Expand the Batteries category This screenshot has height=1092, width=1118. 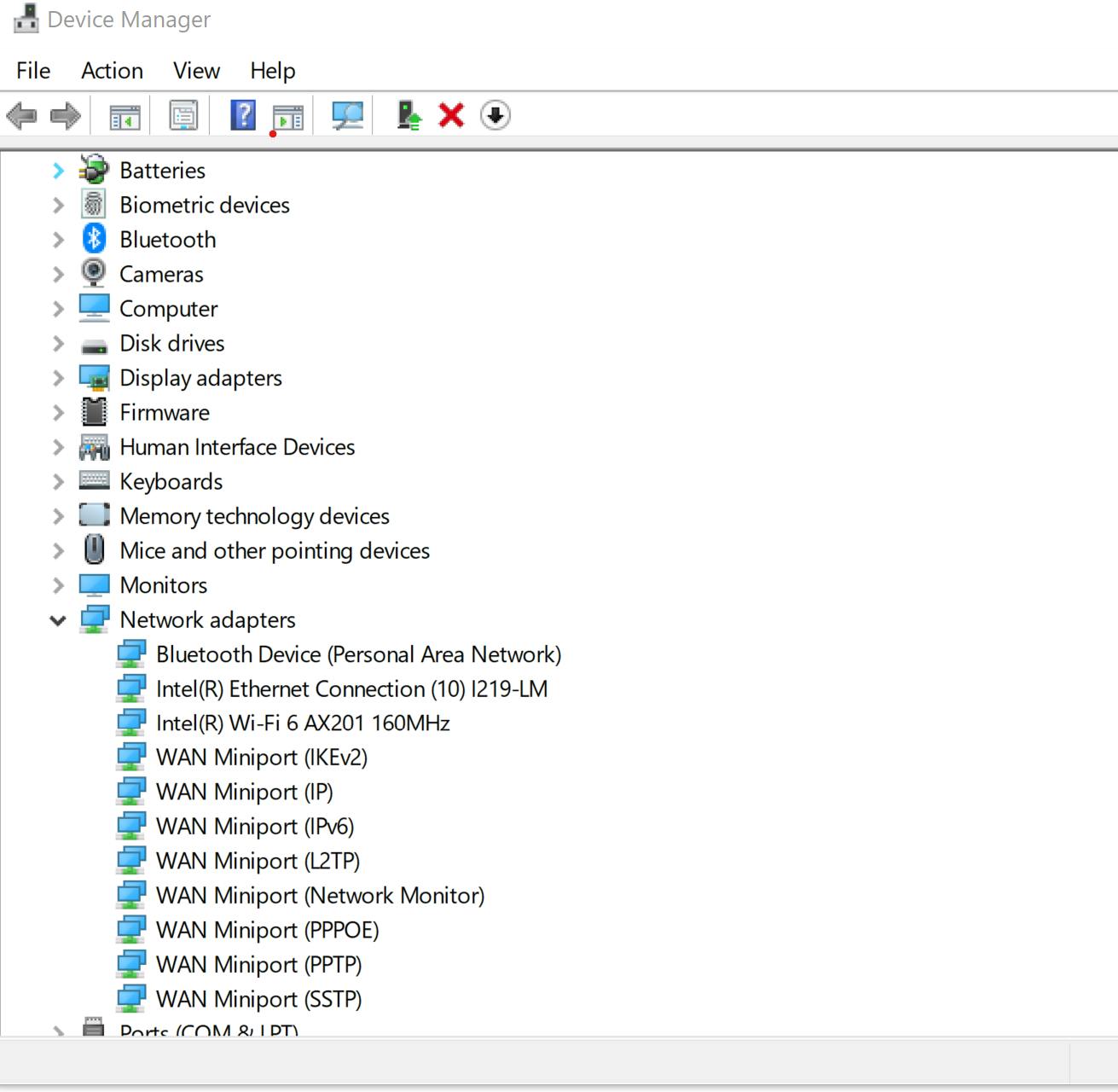[58, 171]
